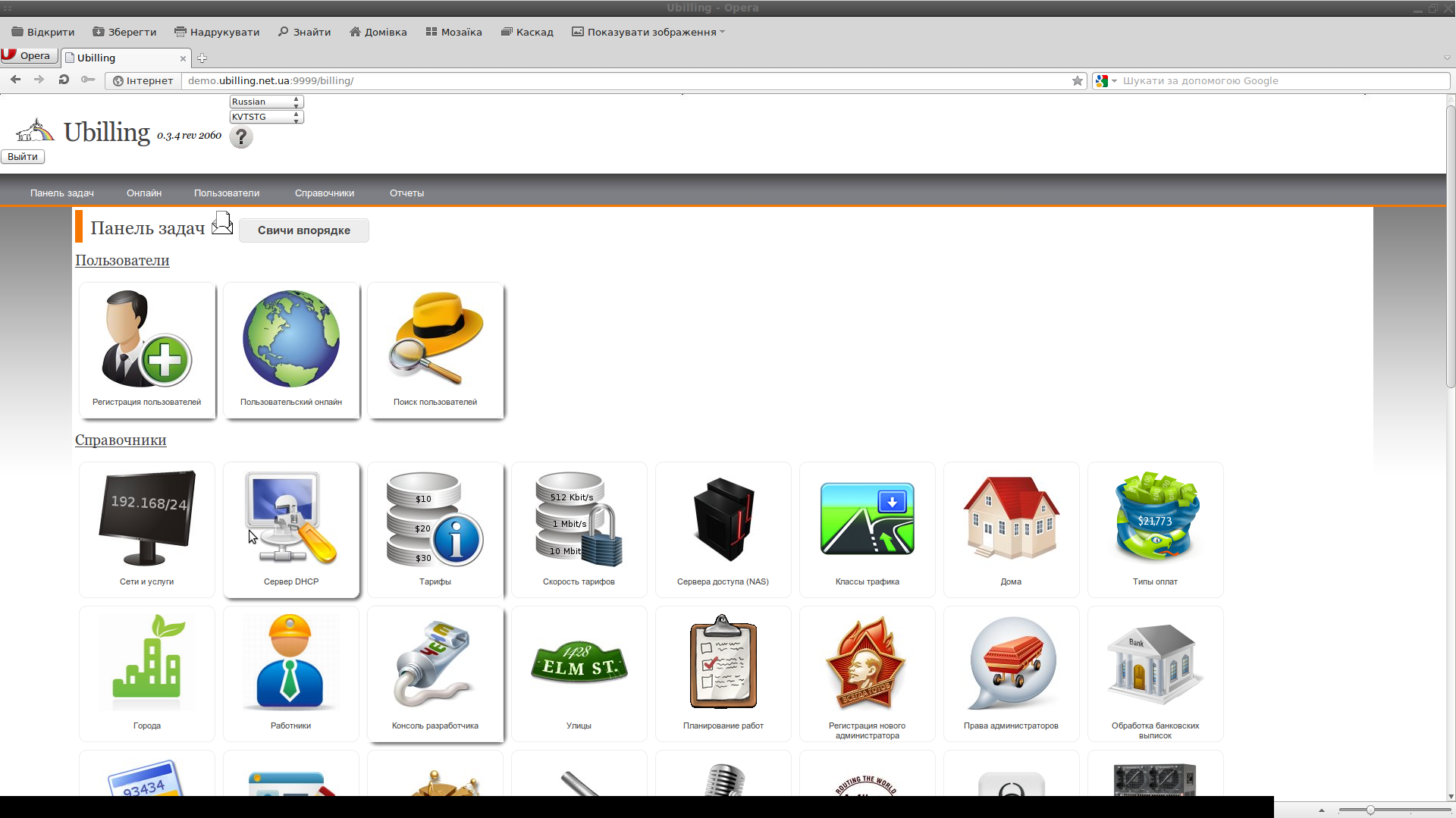Click the address bar URL field
Screen dimensions: 1456x818
click(x=626, y=80)
